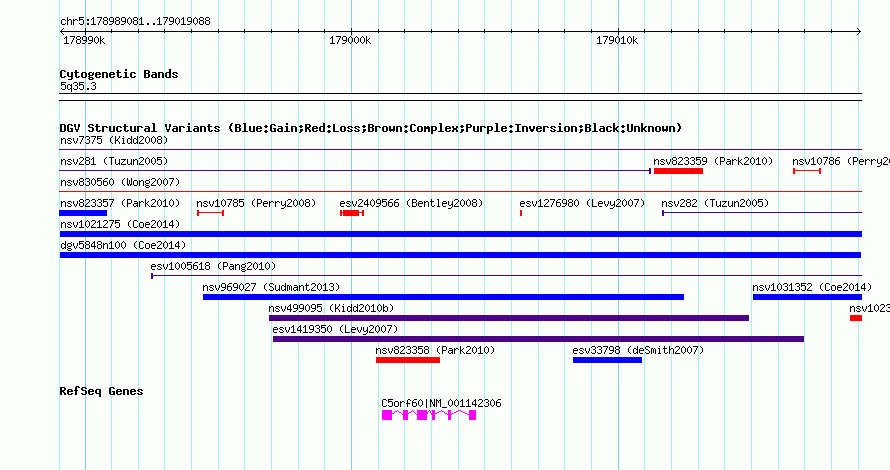
Task: Select the dgv5848n100 (Coe2014) label
Action: (123, 245)
